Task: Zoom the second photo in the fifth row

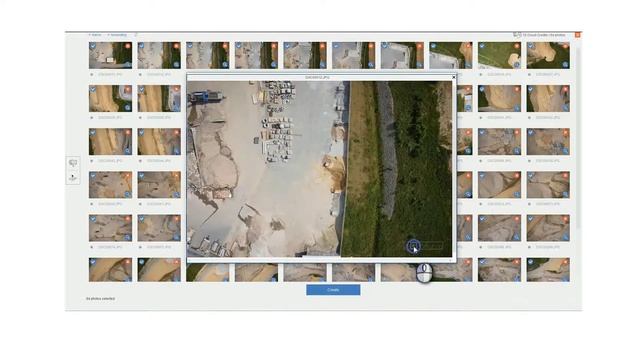Action: (x=176, y=237)
